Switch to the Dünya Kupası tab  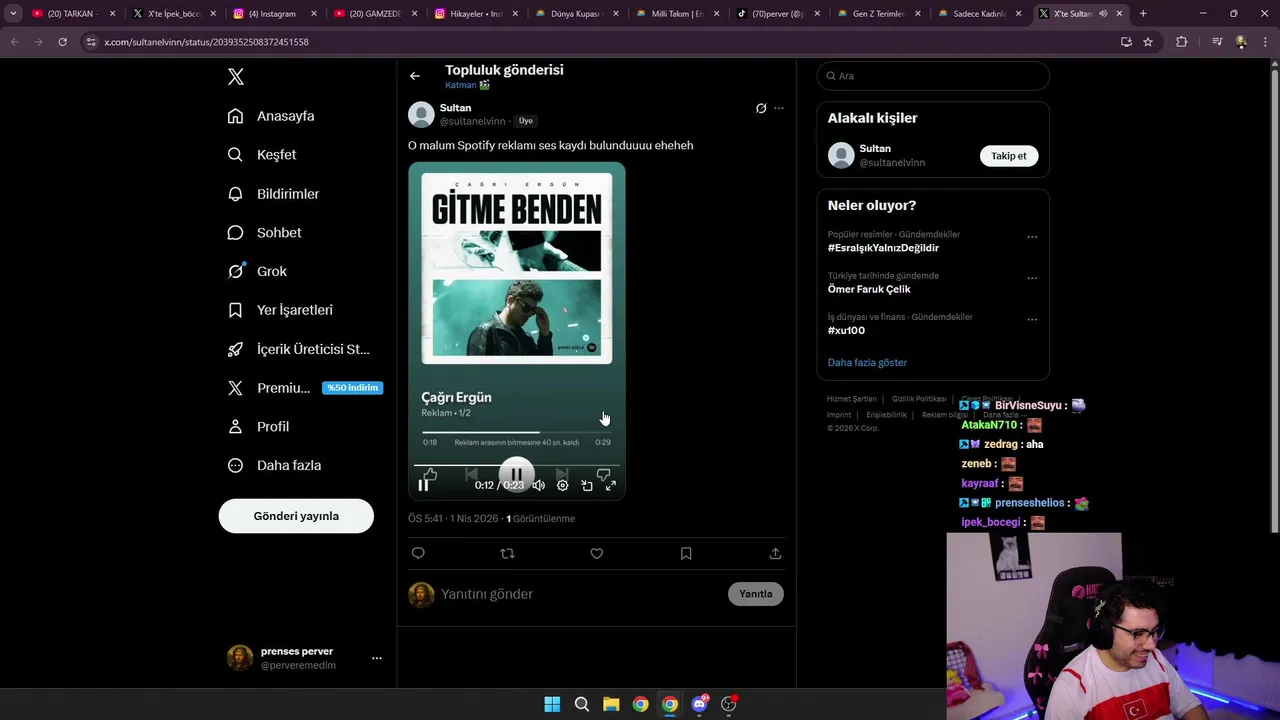(x=577, y=14)
